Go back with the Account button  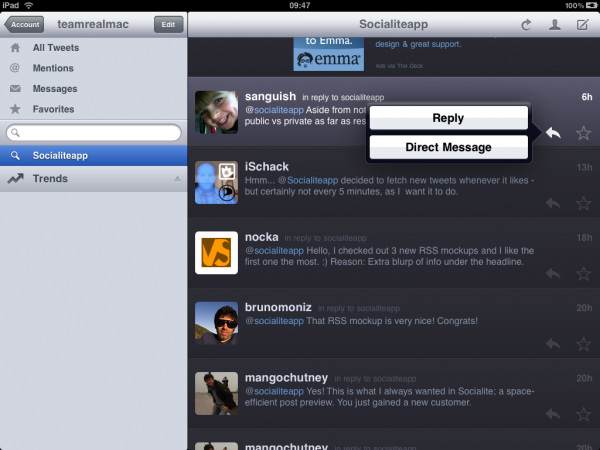24,24
